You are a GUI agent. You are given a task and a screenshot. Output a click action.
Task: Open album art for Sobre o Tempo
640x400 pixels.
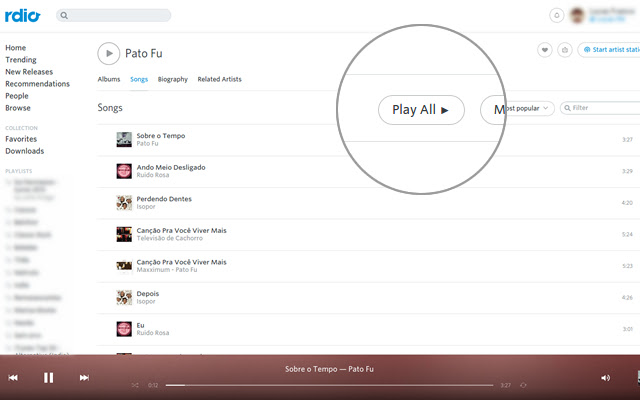click(x=124, y=140)
